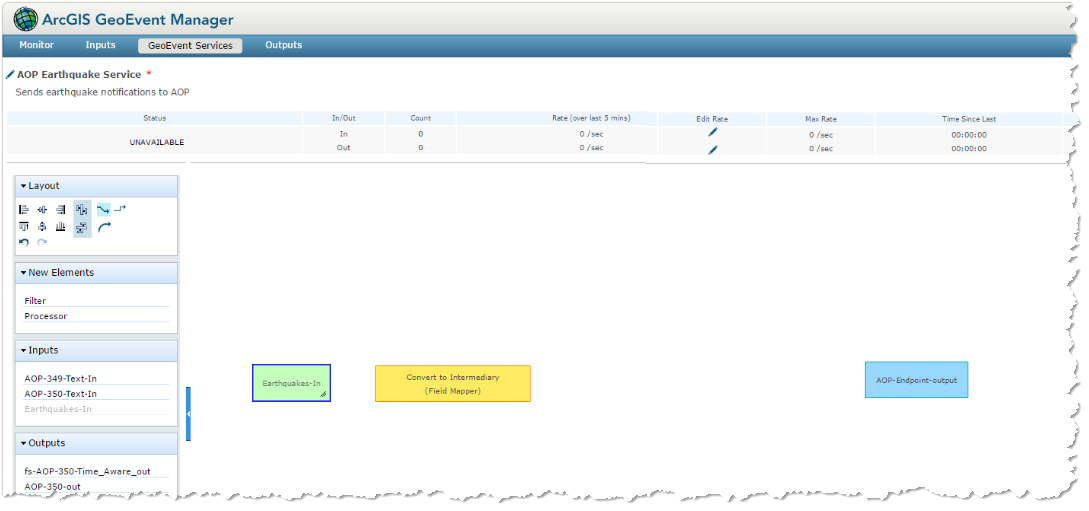This screenshot has height=511, width=1089.
Task: Select the GeoEvent Services tab
Action: click(x=190, y=46)
